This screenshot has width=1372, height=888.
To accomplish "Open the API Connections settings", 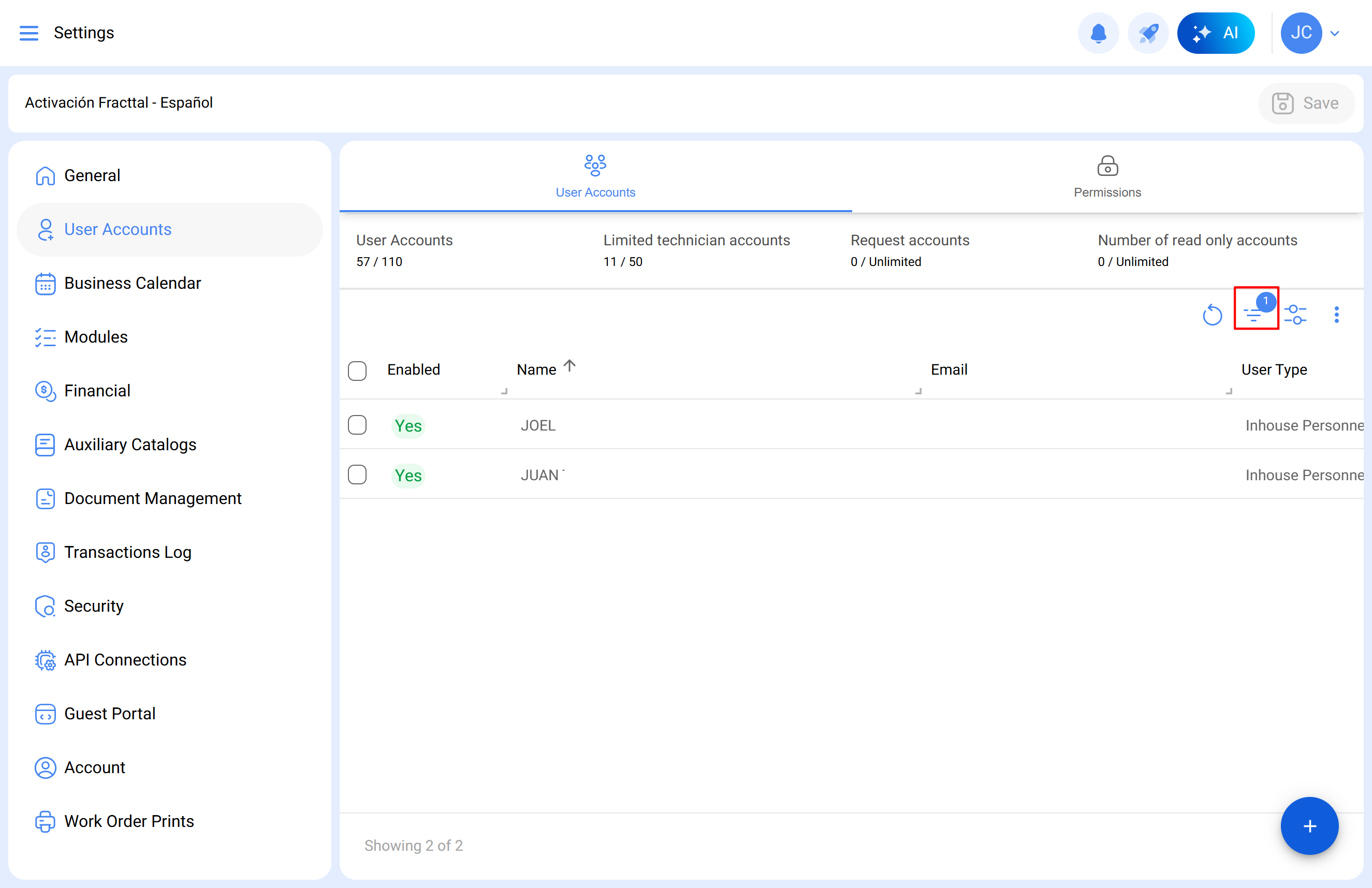I will click(x=125, y=659).
